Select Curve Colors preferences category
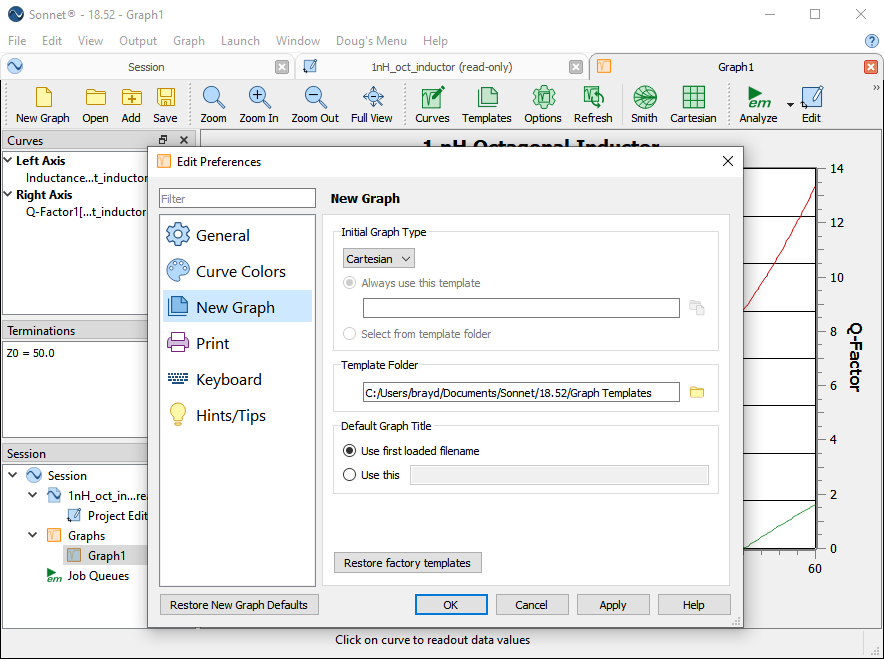The image size is (884, 659). [x=237, y=271]
